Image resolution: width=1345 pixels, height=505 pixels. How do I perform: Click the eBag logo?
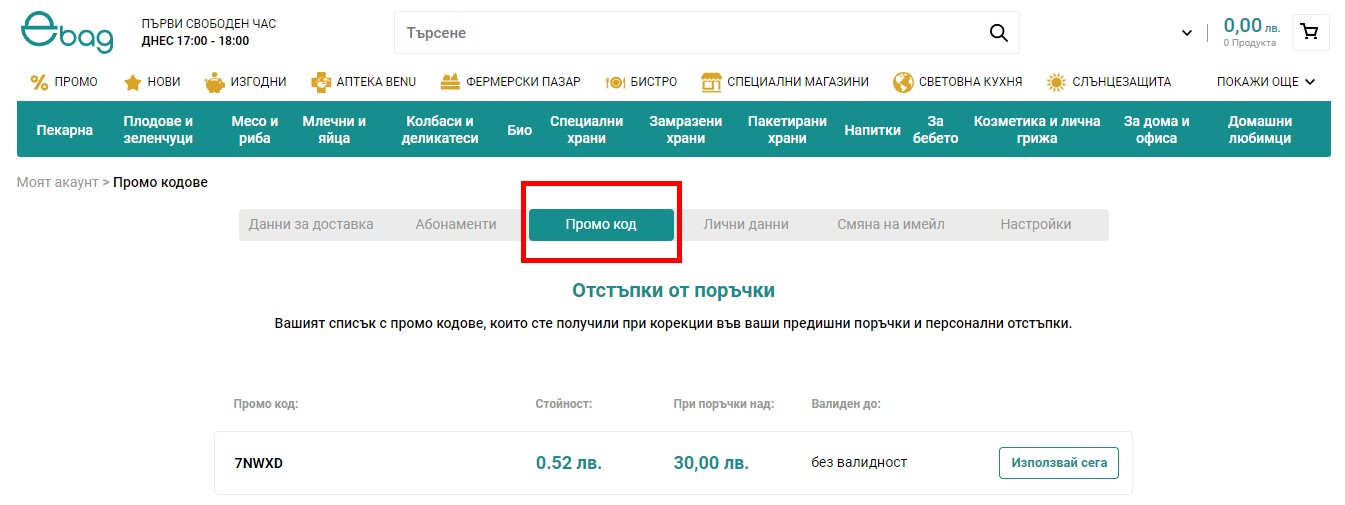coord(67,32)
